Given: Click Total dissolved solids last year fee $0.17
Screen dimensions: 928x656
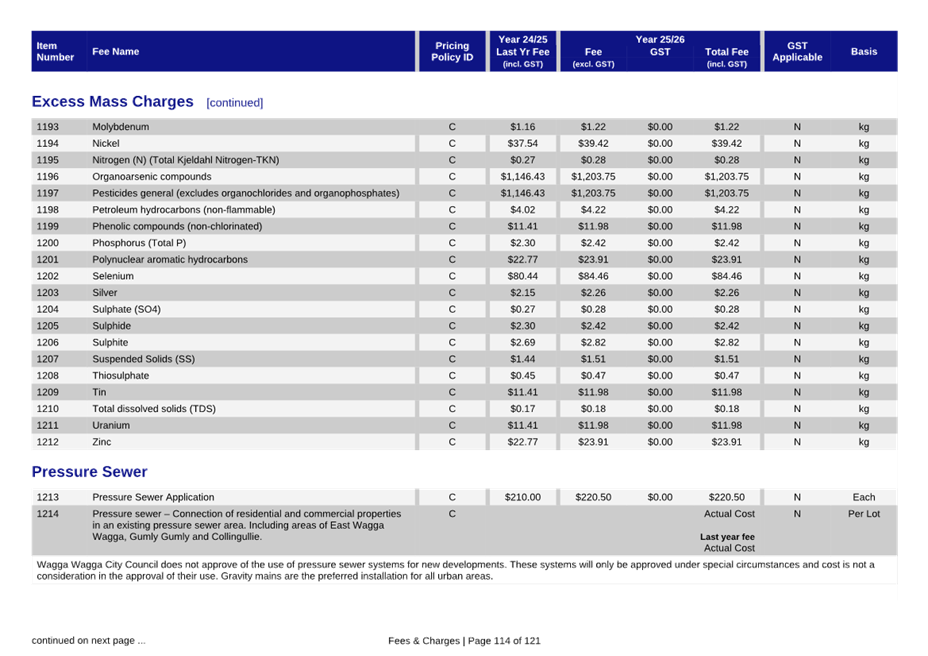Looking at the screenshot, I should (x=523, y=409).
